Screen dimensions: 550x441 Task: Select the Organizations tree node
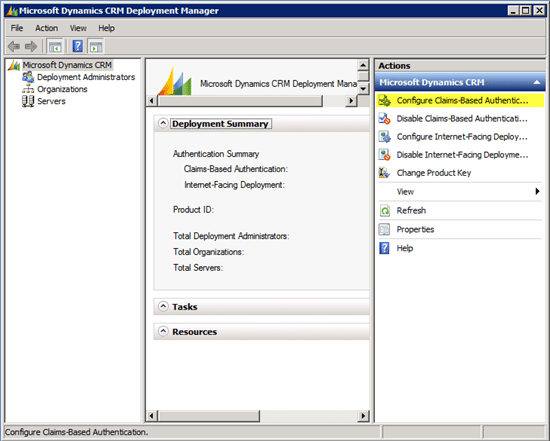coord(62,89)
